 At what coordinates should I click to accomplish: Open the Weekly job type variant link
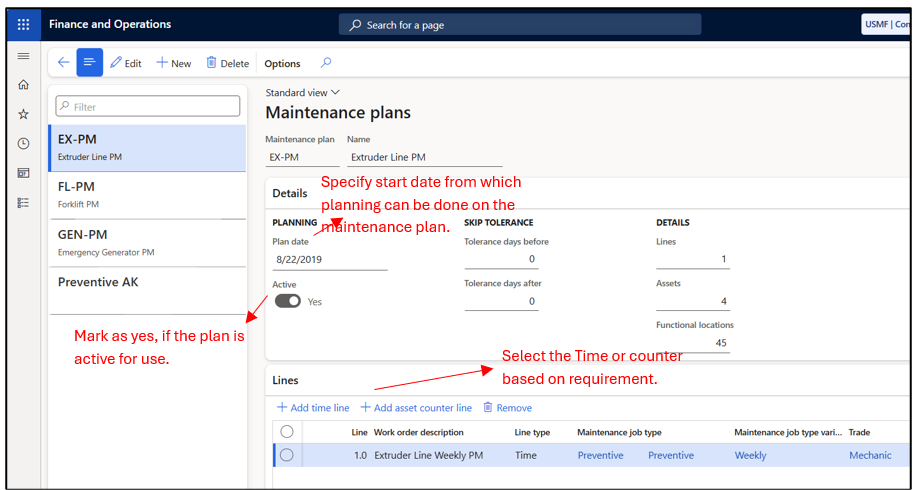click(750, 455)
